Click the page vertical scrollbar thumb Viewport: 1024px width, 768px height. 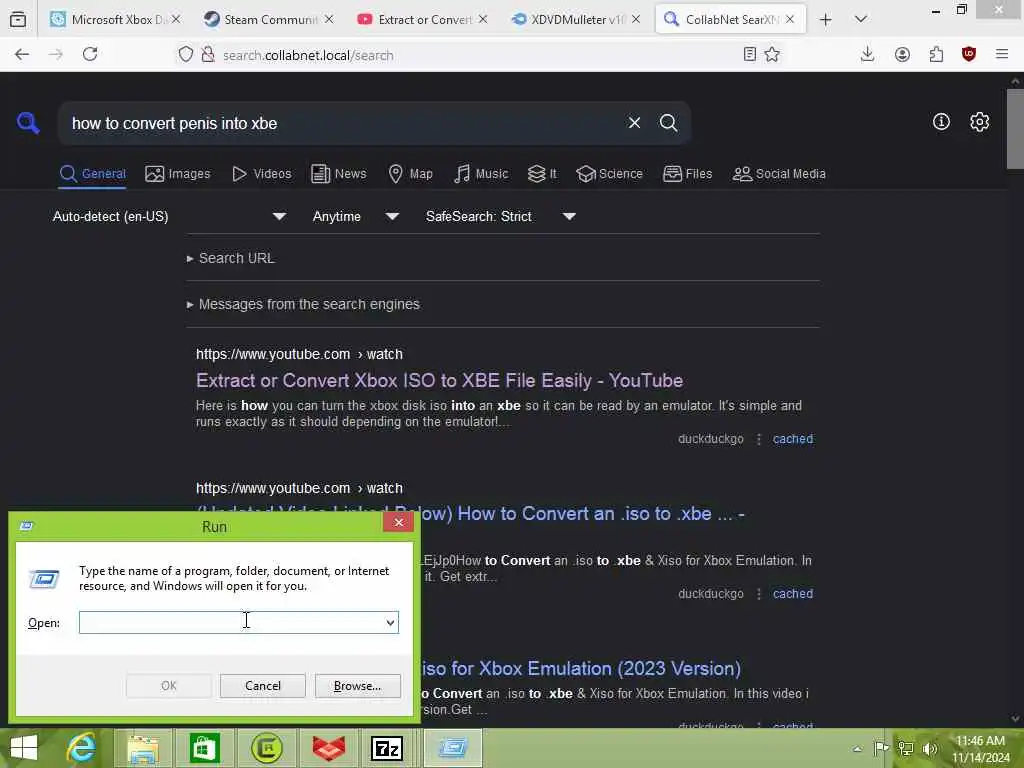tap(1015, 128)
